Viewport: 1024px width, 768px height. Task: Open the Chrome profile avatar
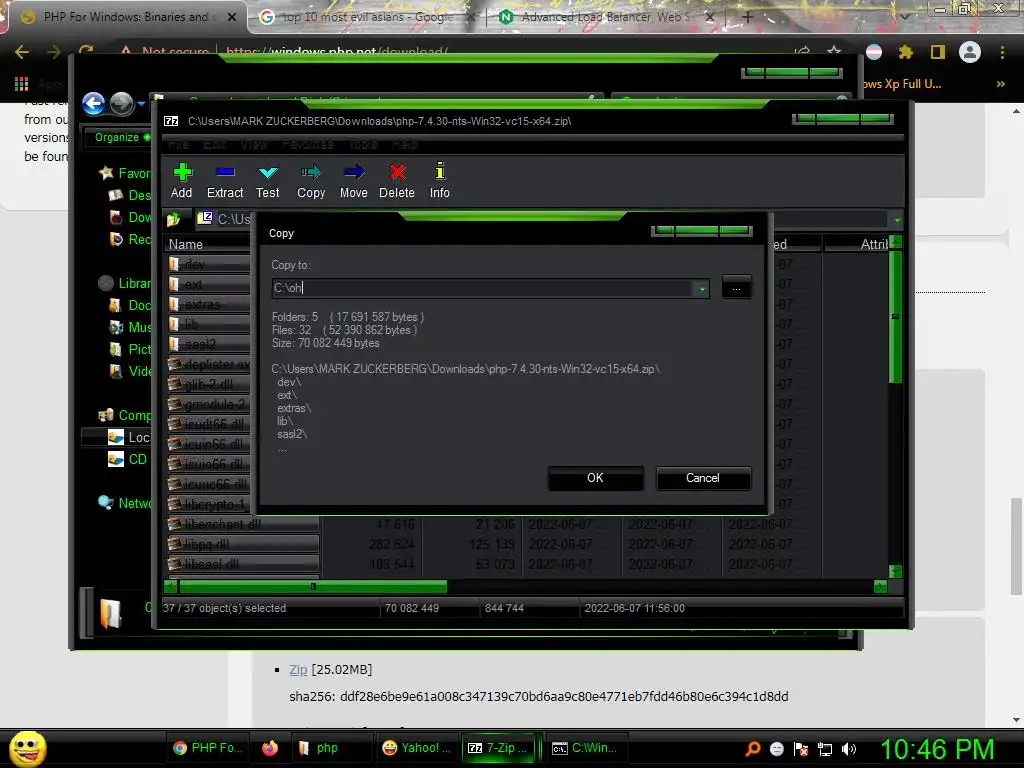[x=970, y=52]
